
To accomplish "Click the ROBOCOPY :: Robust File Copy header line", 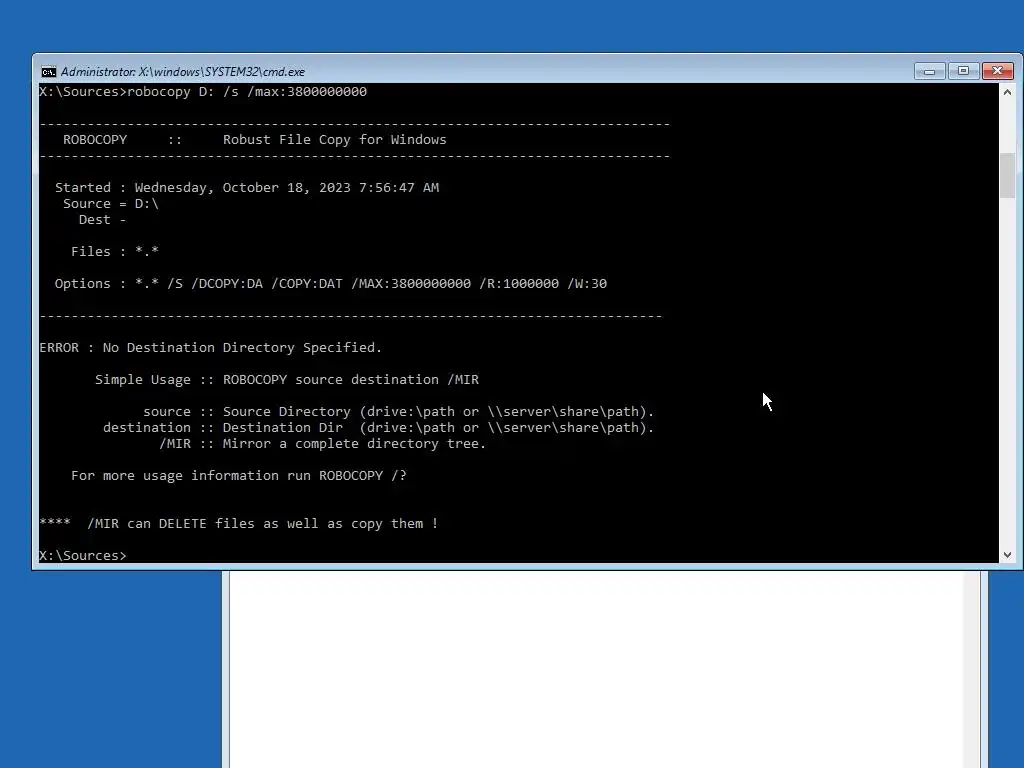I will (255, 140).
